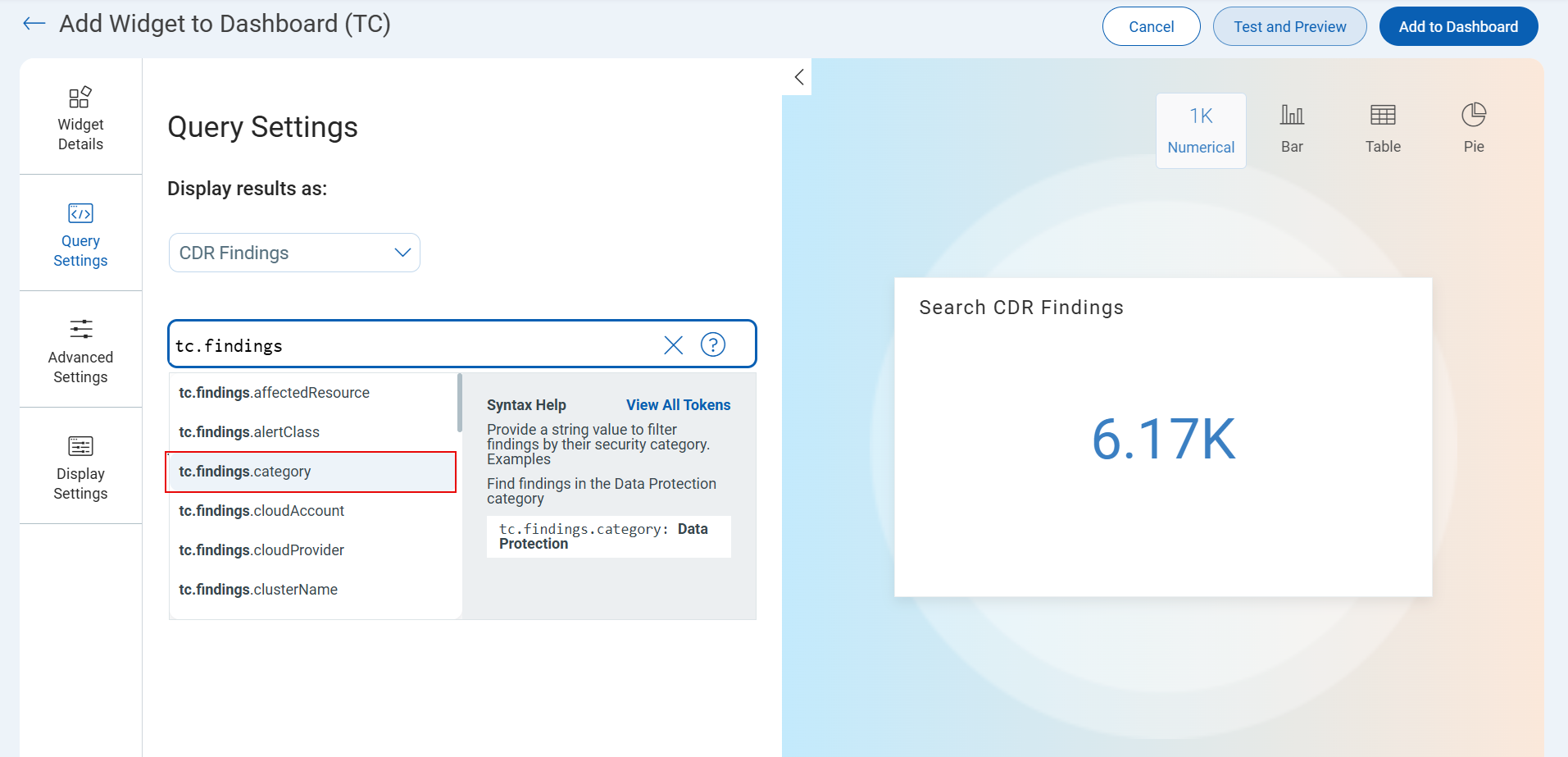
Task: Choose tc.findings.category suggestion
Action: [311, 472]
